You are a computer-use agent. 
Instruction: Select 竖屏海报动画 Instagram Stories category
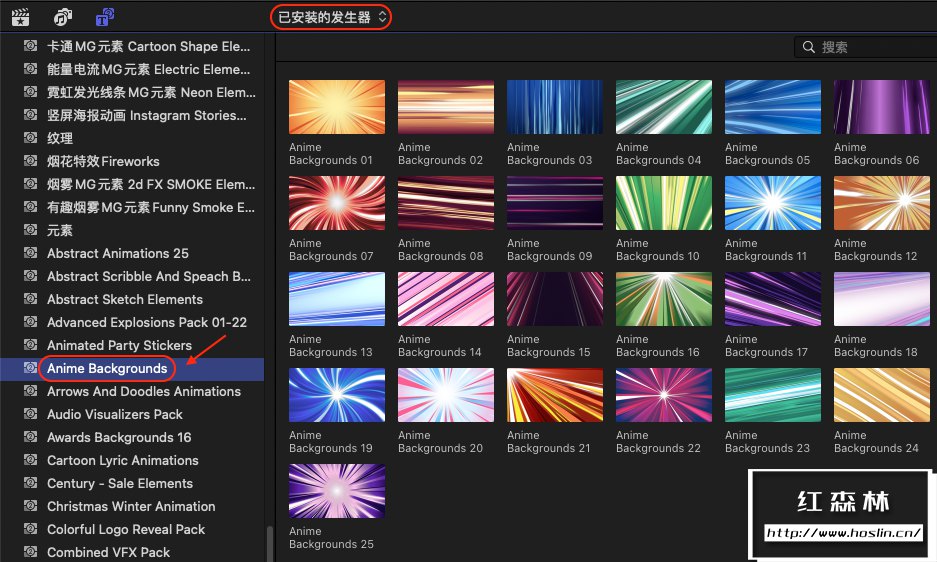[132, 115]
